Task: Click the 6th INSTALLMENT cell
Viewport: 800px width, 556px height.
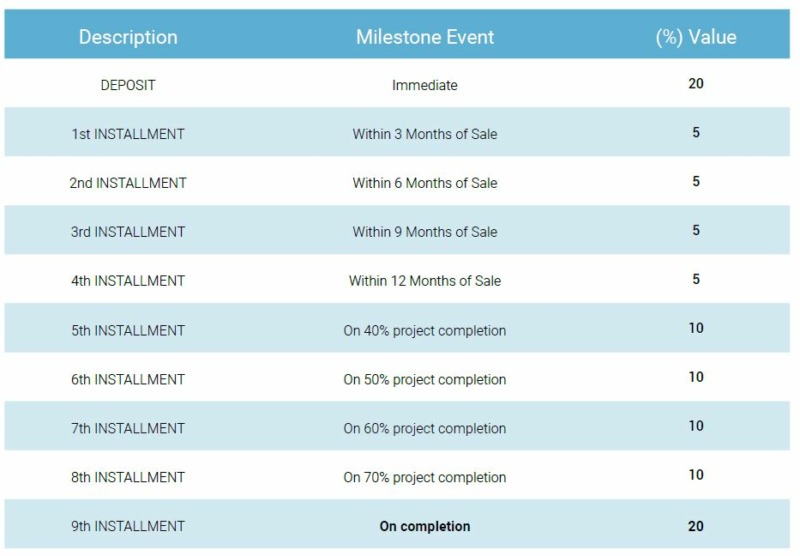Action: tap(128, 380)
